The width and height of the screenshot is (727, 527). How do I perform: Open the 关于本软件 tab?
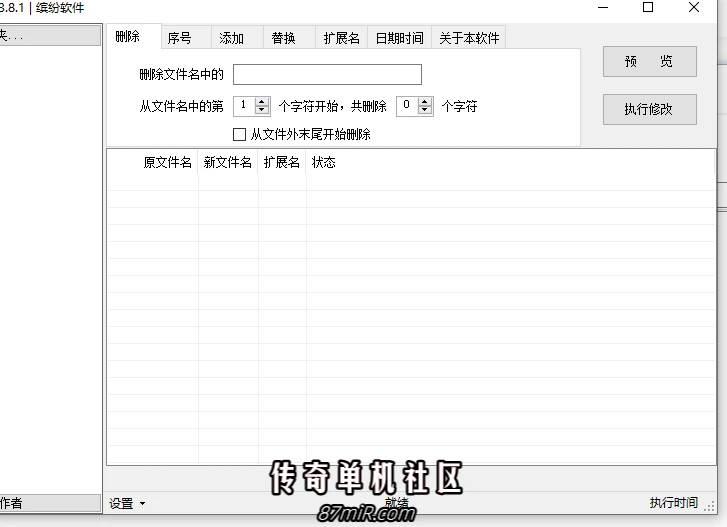click(x=469, y=38)
